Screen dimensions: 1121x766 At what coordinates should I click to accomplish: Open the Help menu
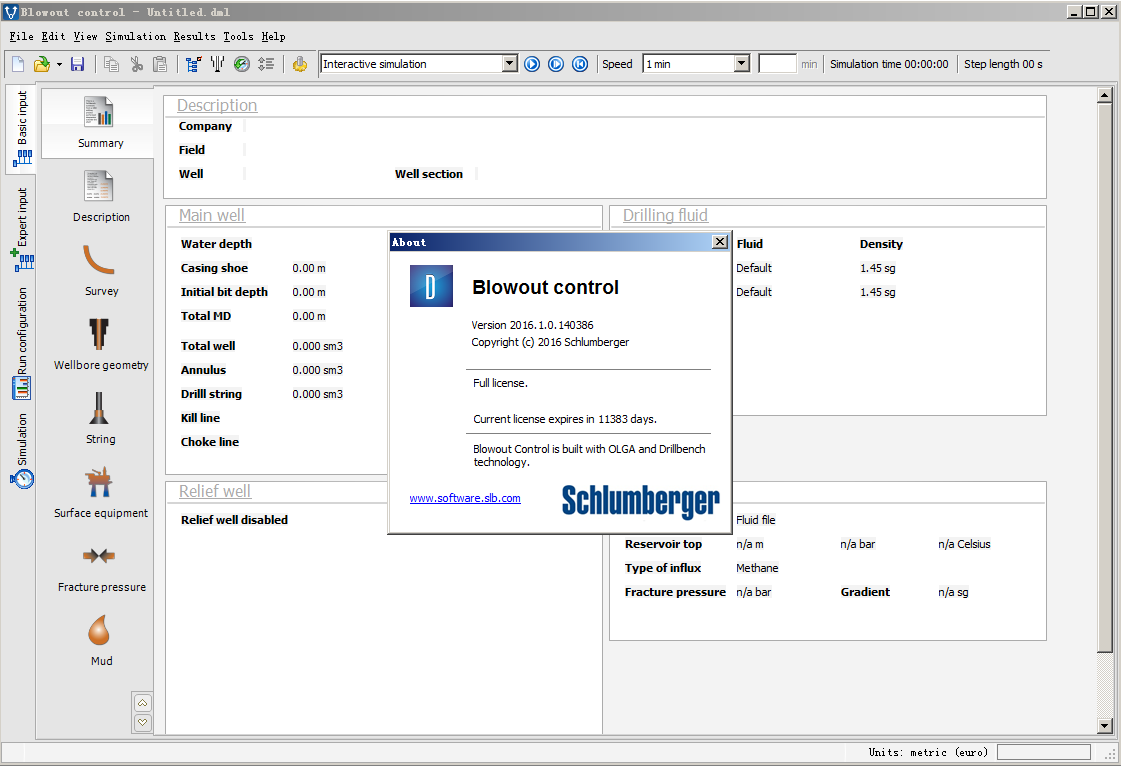273,36
